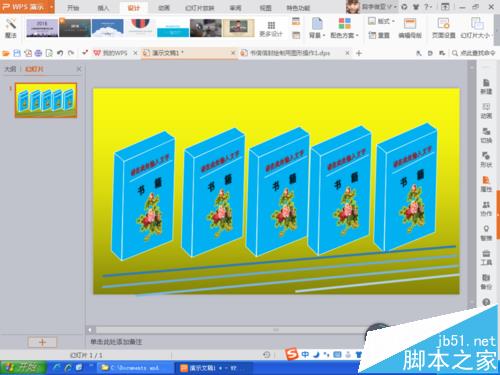Open the 配色方案 color scheme dropdown
The width and height of the screenshot is (500, 375).
click(344, 28)
